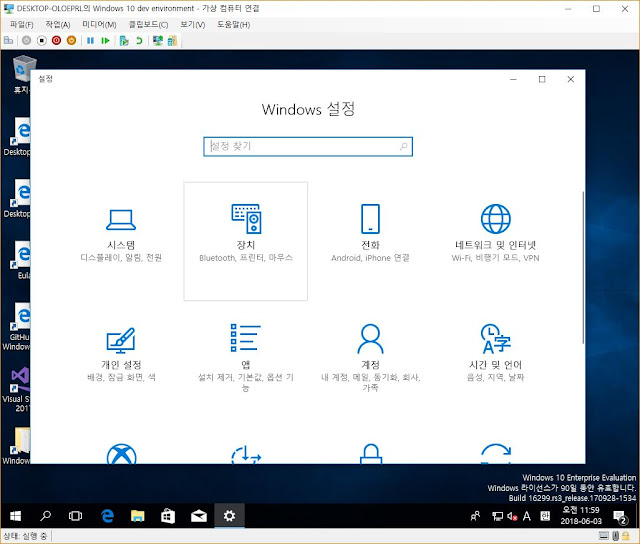The image size is (640, 544).
Task: Turn off the VM with the black square icon
Action: pyautogui.click(x=42, y=40)
